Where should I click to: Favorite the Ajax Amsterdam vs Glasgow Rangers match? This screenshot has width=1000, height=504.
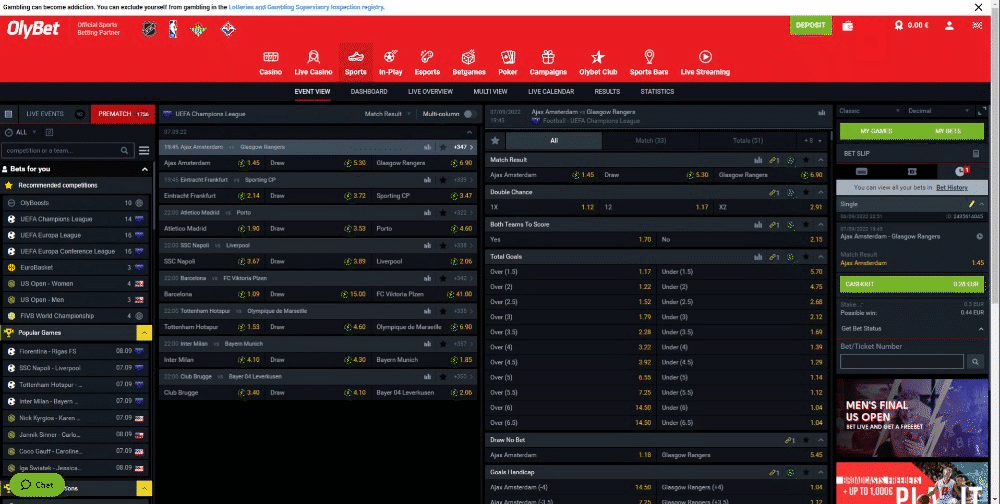[443, 146]
